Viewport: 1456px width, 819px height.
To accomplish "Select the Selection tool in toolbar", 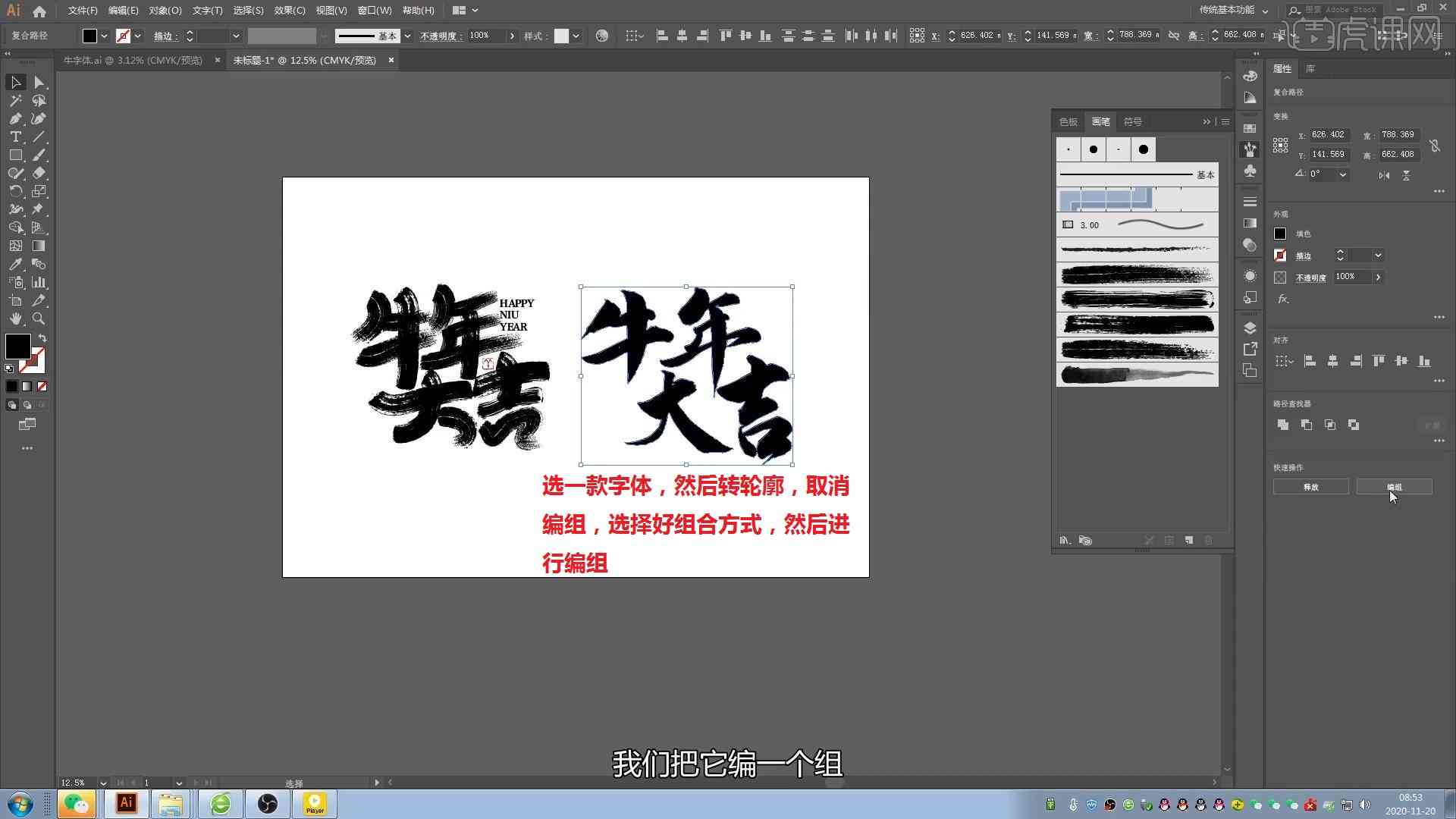I will click(x=15, y=82).
